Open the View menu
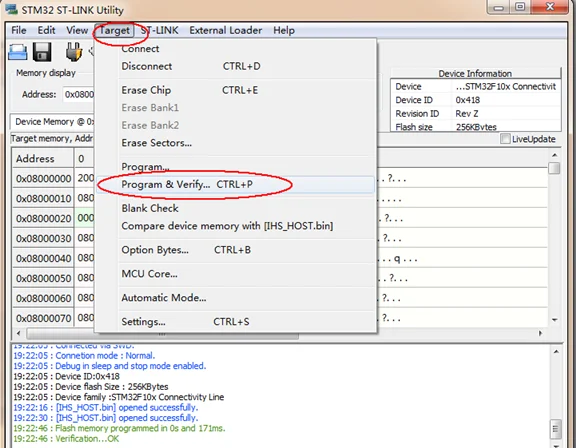Viewport: 576px width, 448px height. coord(77,30)
